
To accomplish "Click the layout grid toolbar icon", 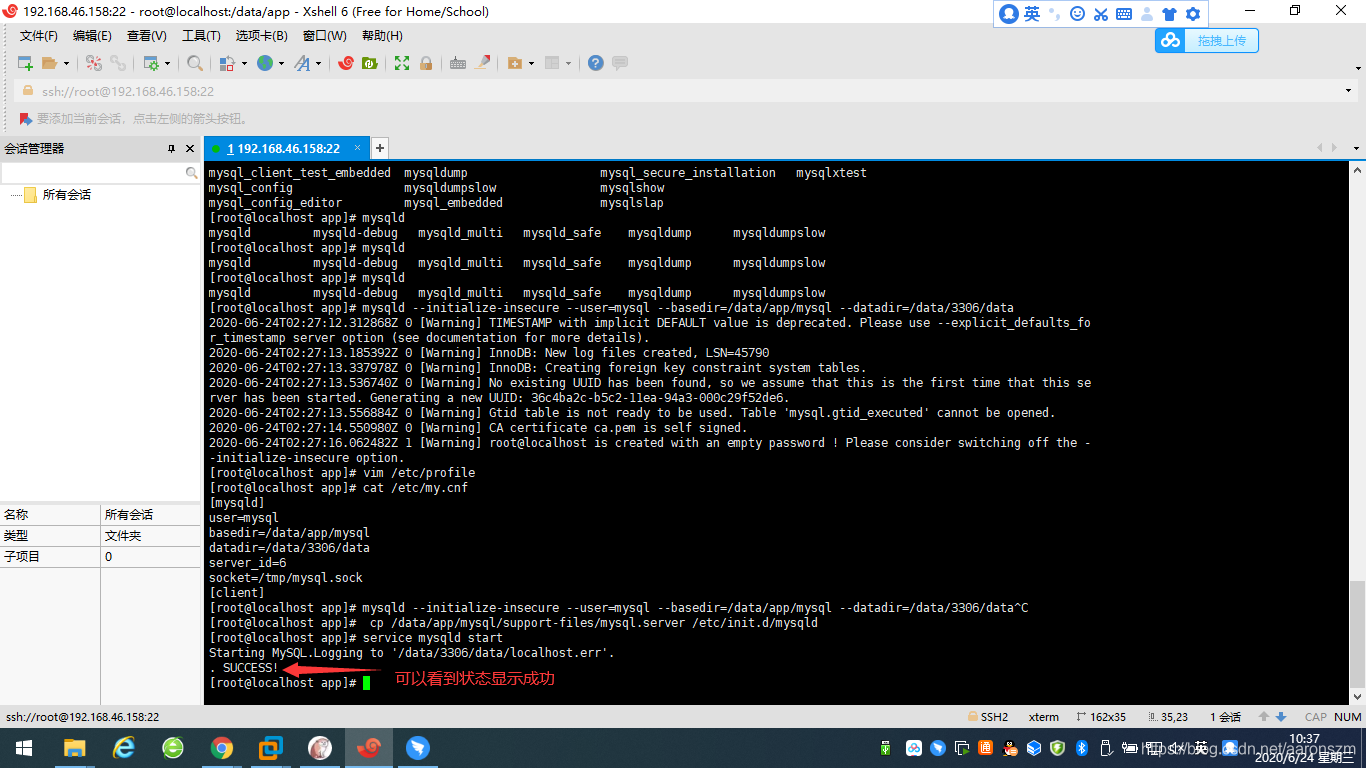I will pos(553,63).
